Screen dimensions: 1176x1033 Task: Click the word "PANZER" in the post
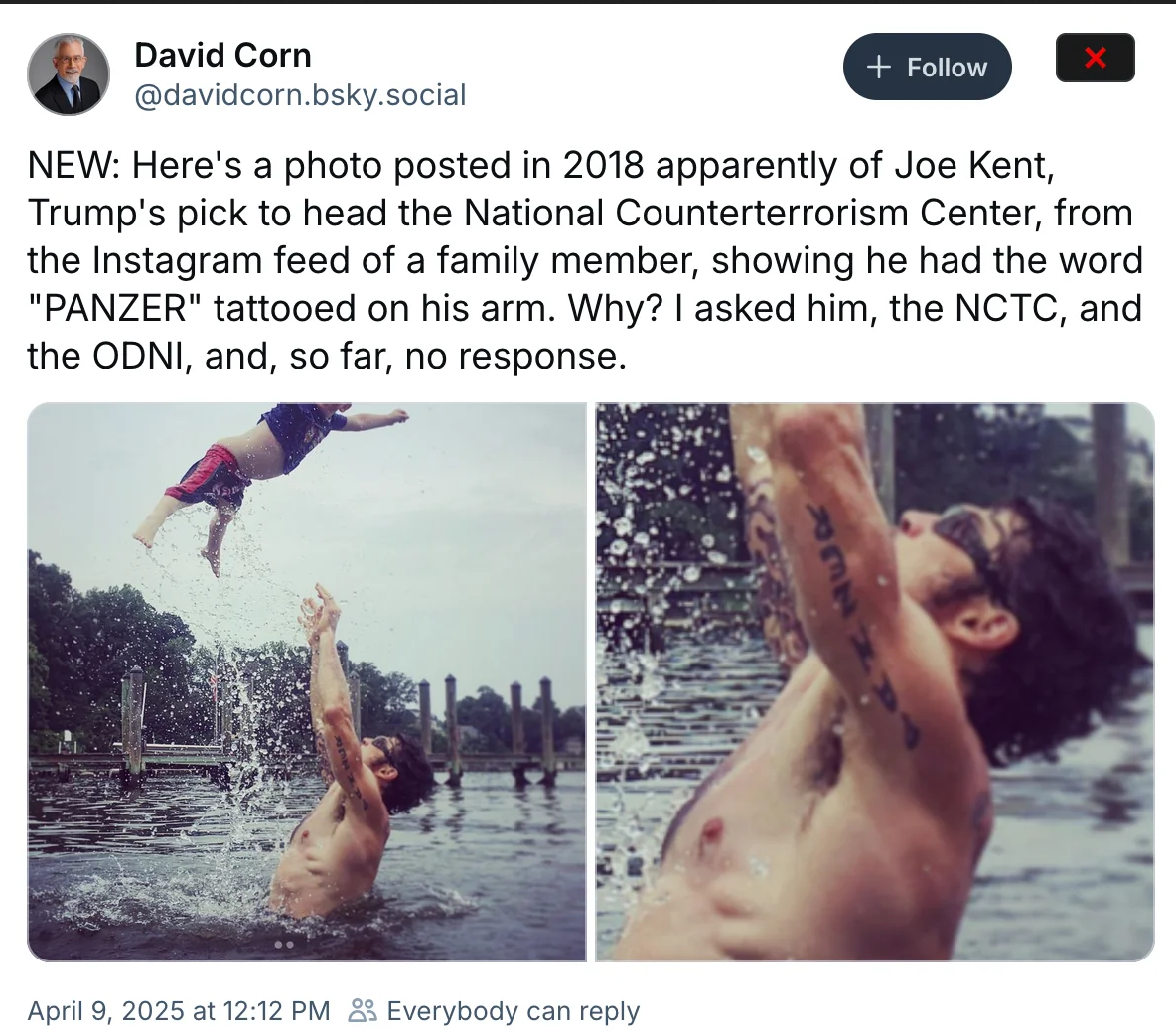pyautogui.click(x=115, y=308)
